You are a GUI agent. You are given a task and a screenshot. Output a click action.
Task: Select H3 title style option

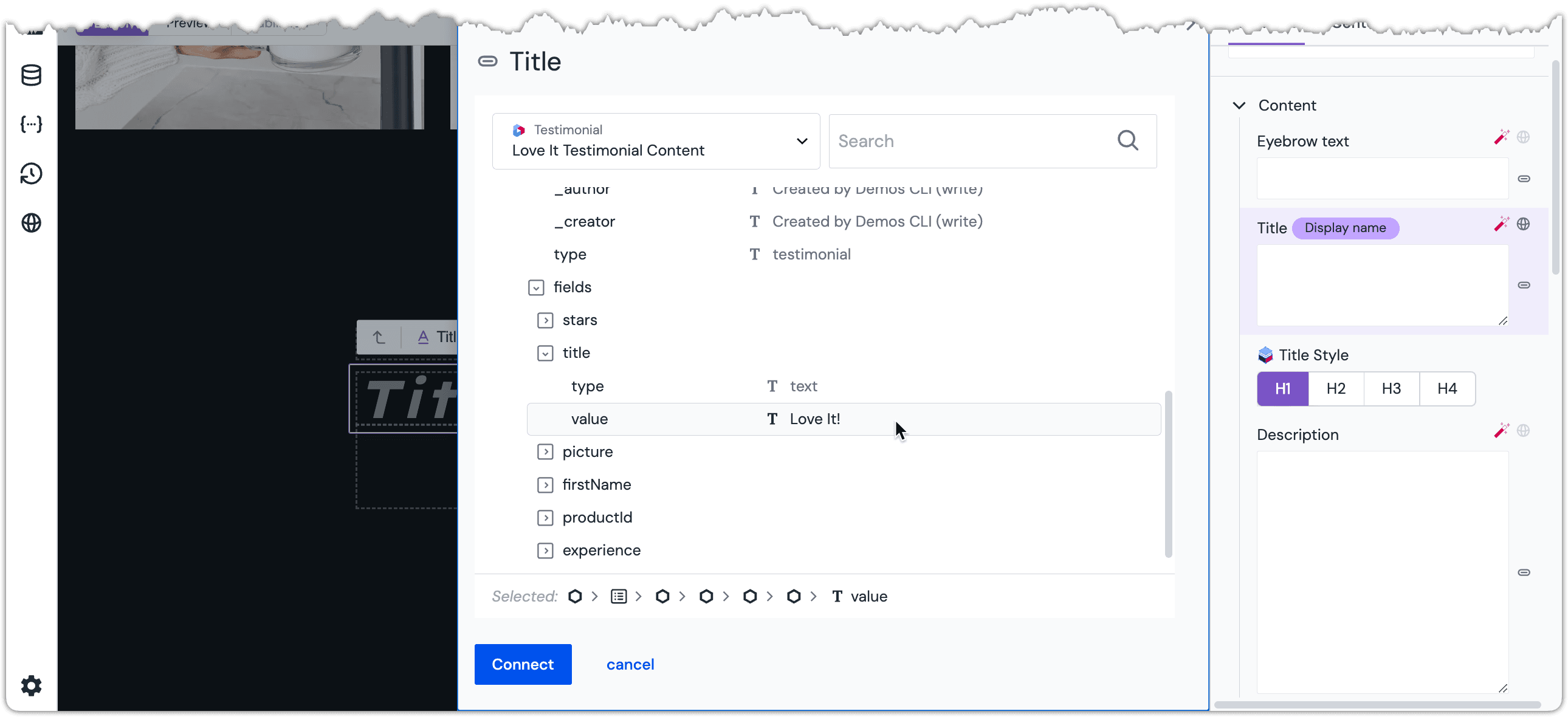pyautogui.click(x=1393, y=388)
